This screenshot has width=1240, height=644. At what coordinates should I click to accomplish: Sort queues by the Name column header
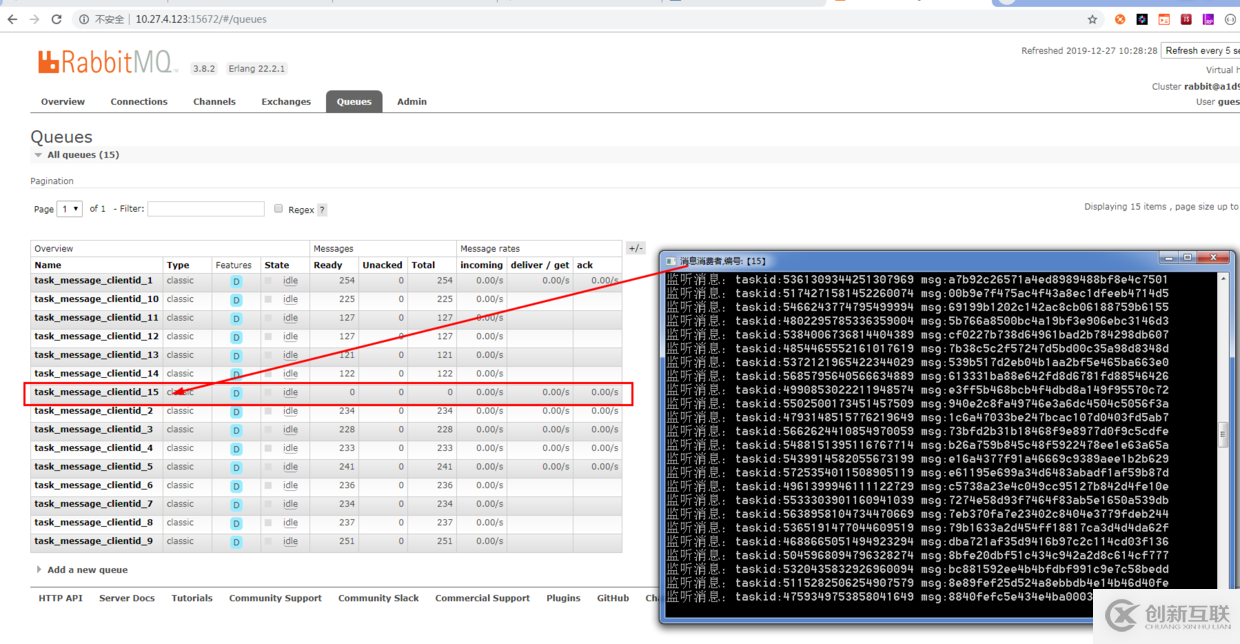pos(48,265)
